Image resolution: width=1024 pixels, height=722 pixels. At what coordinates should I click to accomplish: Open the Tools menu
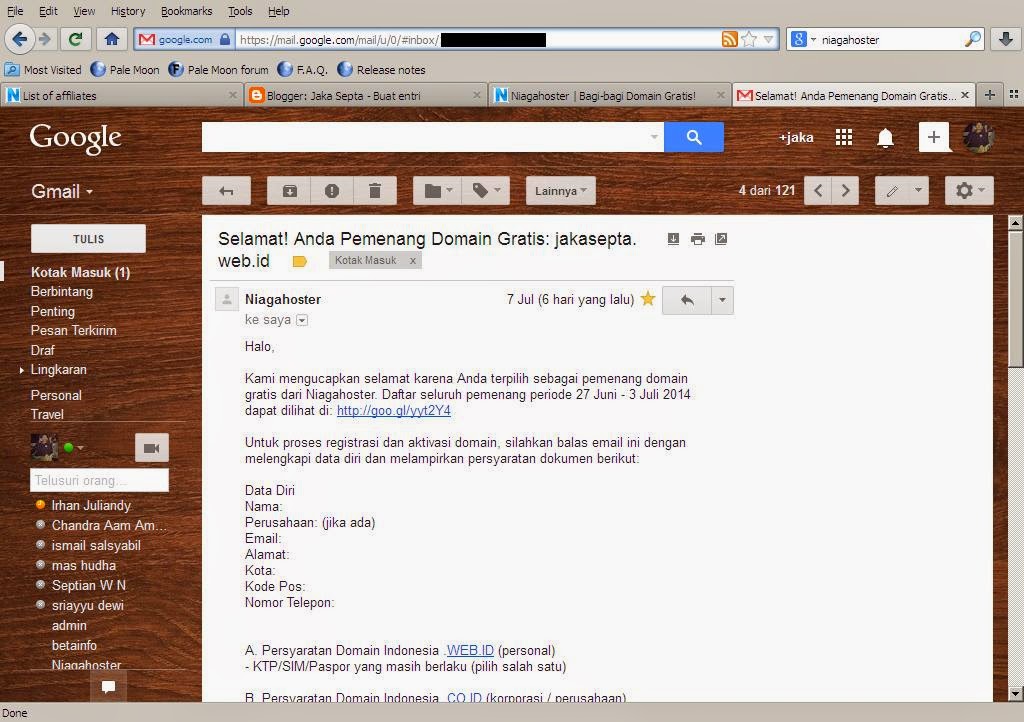point(240,11)
